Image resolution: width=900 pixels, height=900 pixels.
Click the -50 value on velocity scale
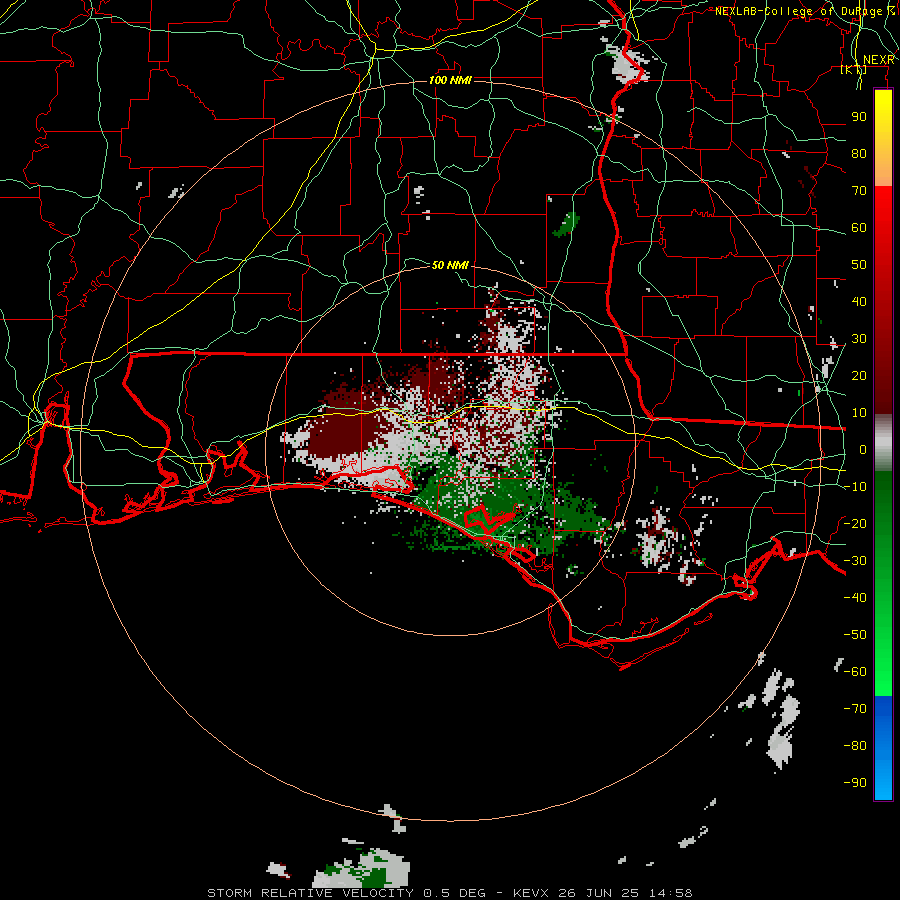tap(855, 635)
